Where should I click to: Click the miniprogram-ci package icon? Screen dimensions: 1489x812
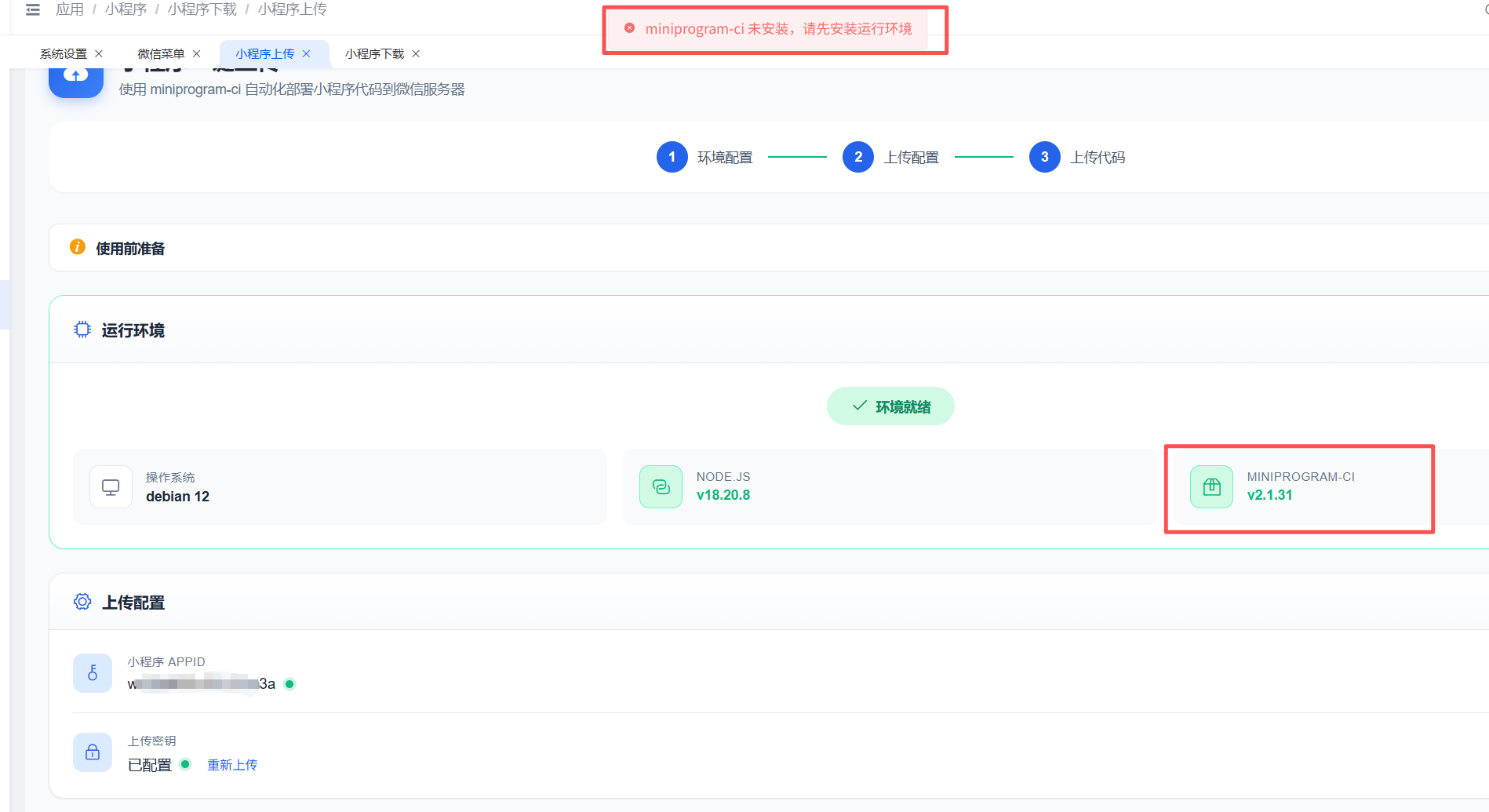tap(1211, 487)
